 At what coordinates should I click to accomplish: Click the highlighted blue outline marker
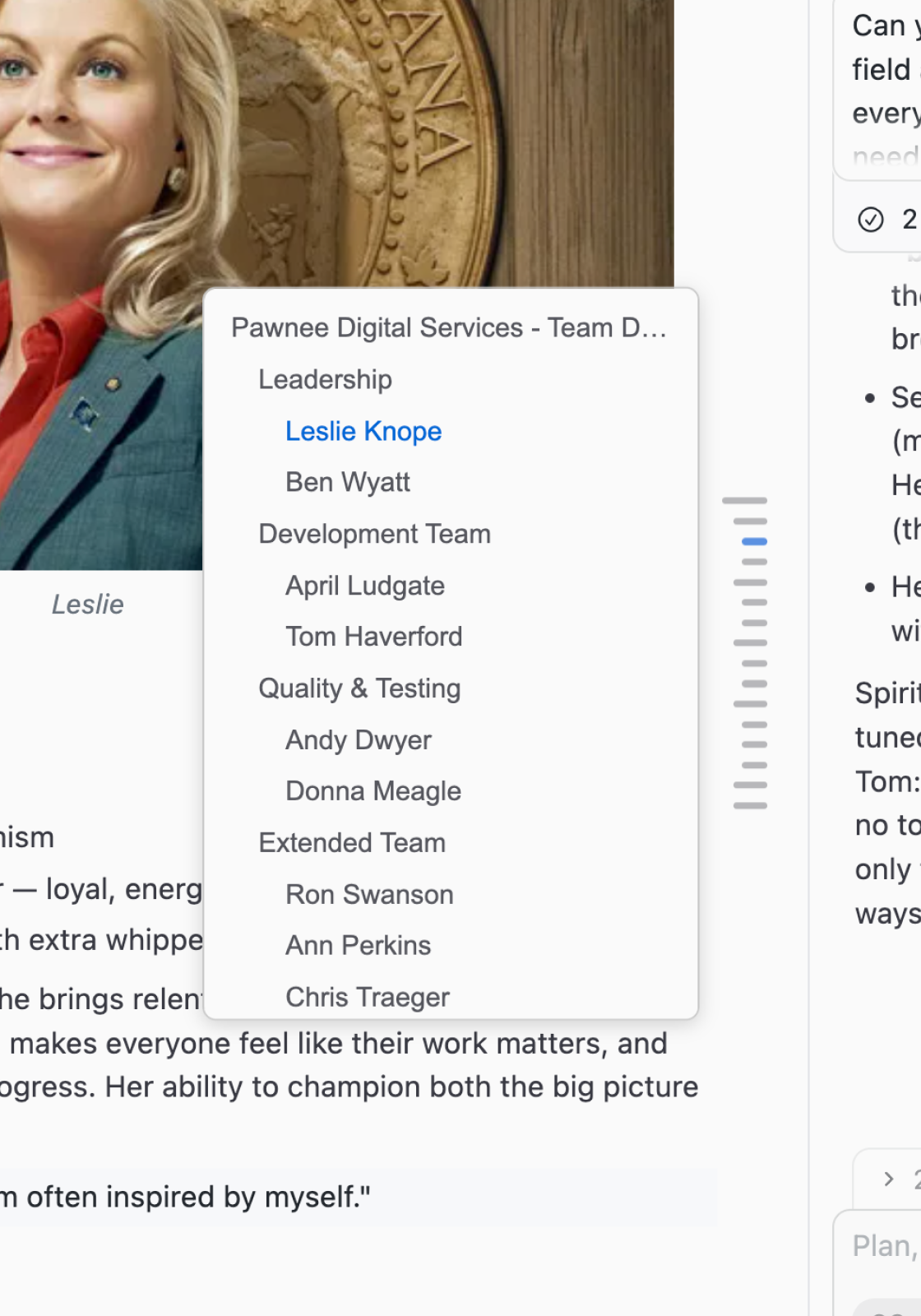pos(754,541)
